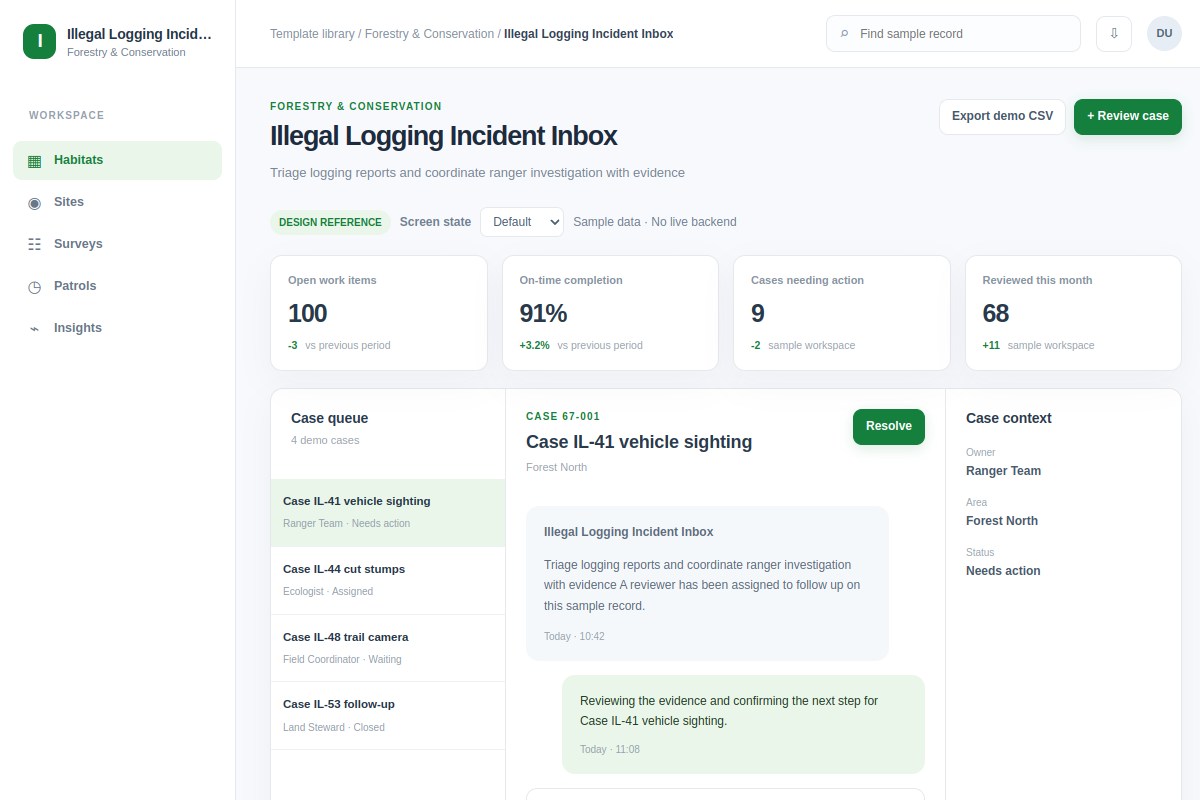Viewport: 1200px width, 800px height.
Task: Click the search magnifier icon
Action: 845,34
